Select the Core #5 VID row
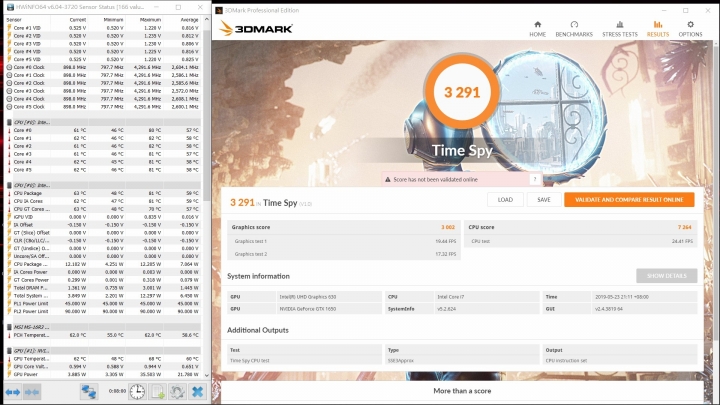 point(103,59)
